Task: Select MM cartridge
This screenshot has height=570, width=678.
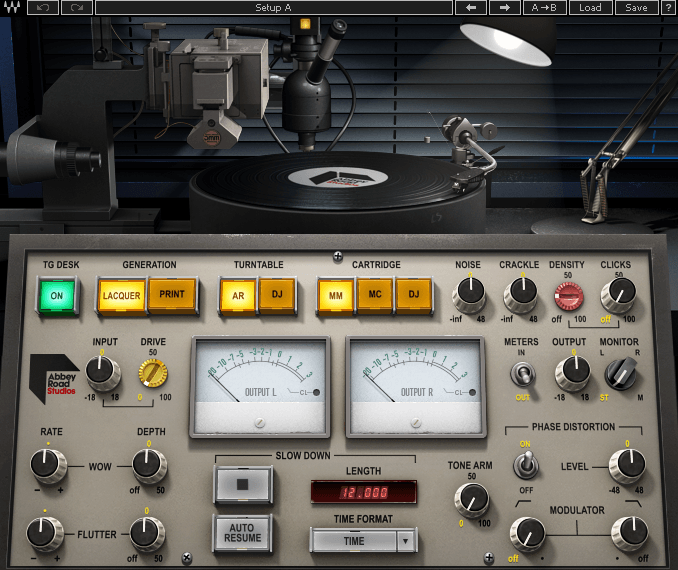Action: coord(336,296)
